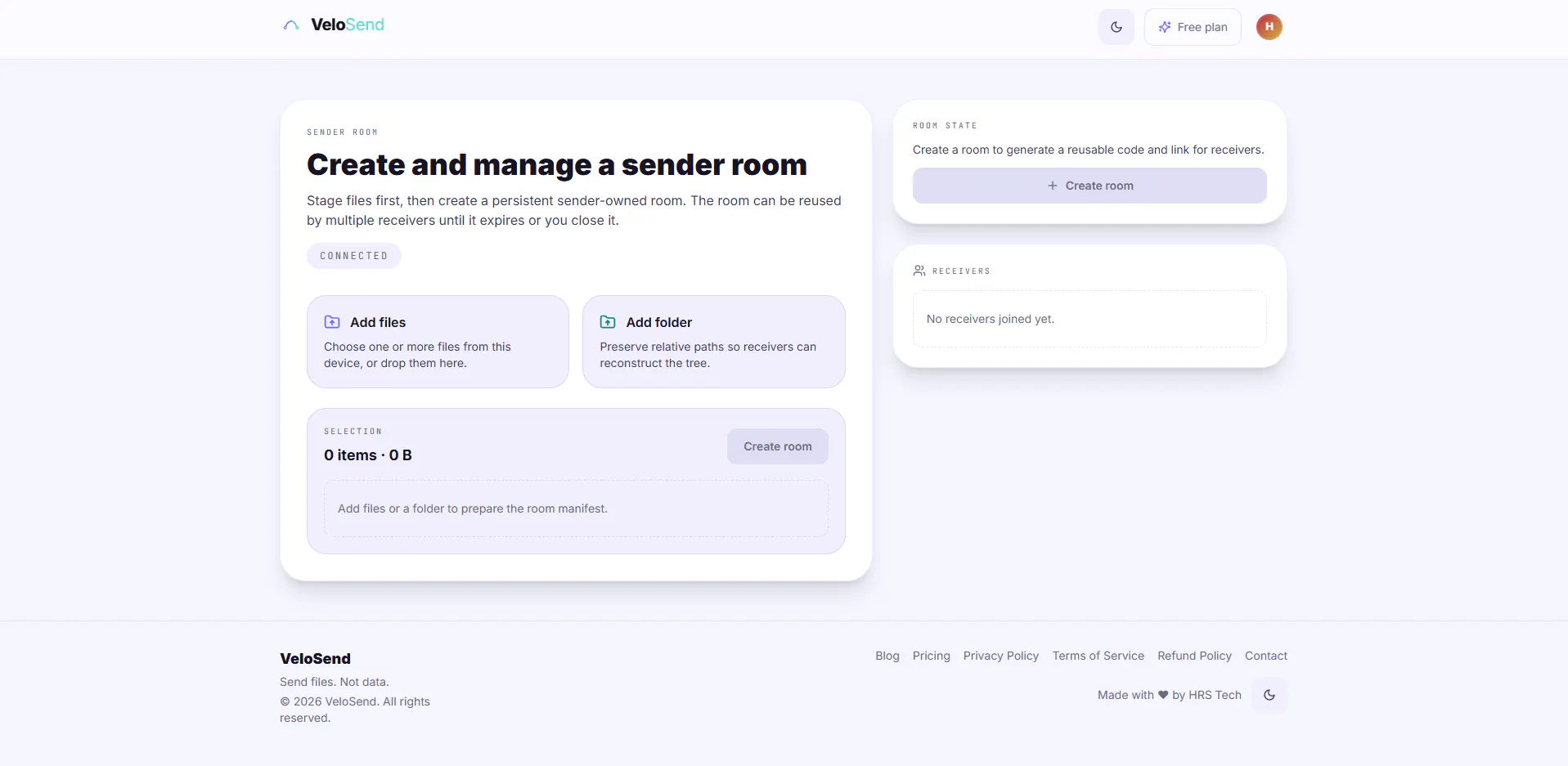Click Create room in Selection panel
Screen dimensions: 1568x766
(x=778, y=446)
